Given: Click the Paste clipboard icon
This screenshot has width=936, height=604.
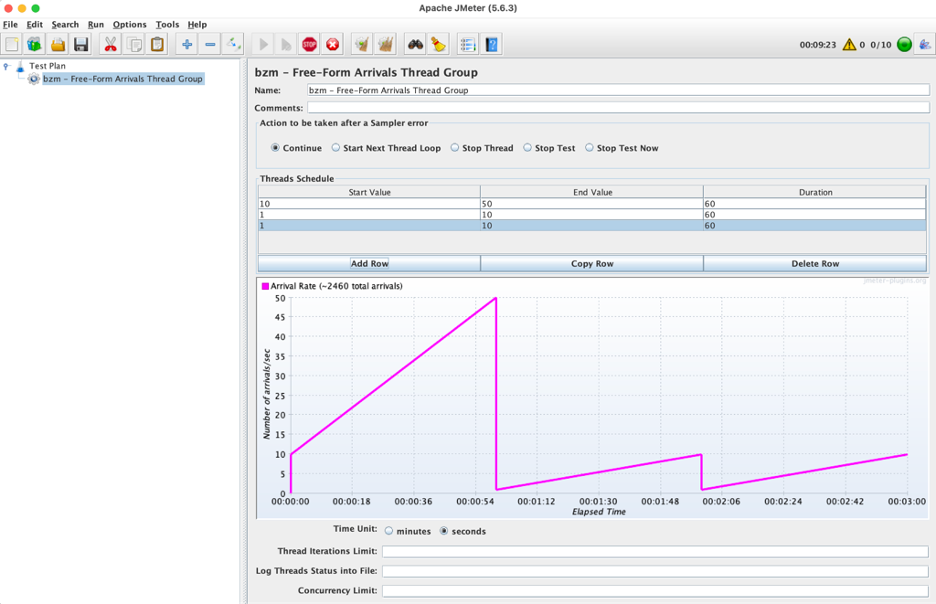Looking at the screenshot, I should pos(158,44).
